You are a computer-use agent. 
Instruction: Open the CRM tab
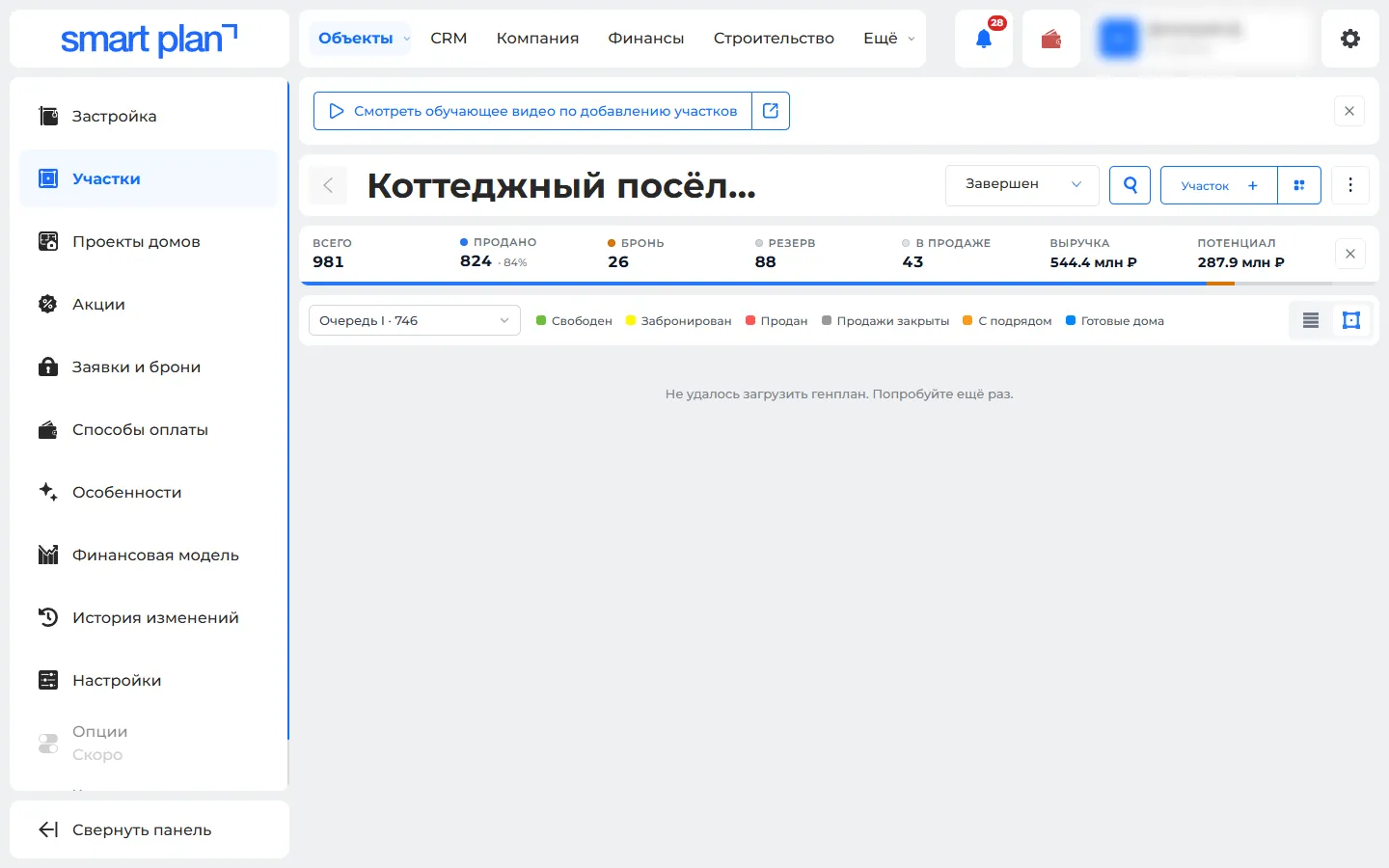449,39
